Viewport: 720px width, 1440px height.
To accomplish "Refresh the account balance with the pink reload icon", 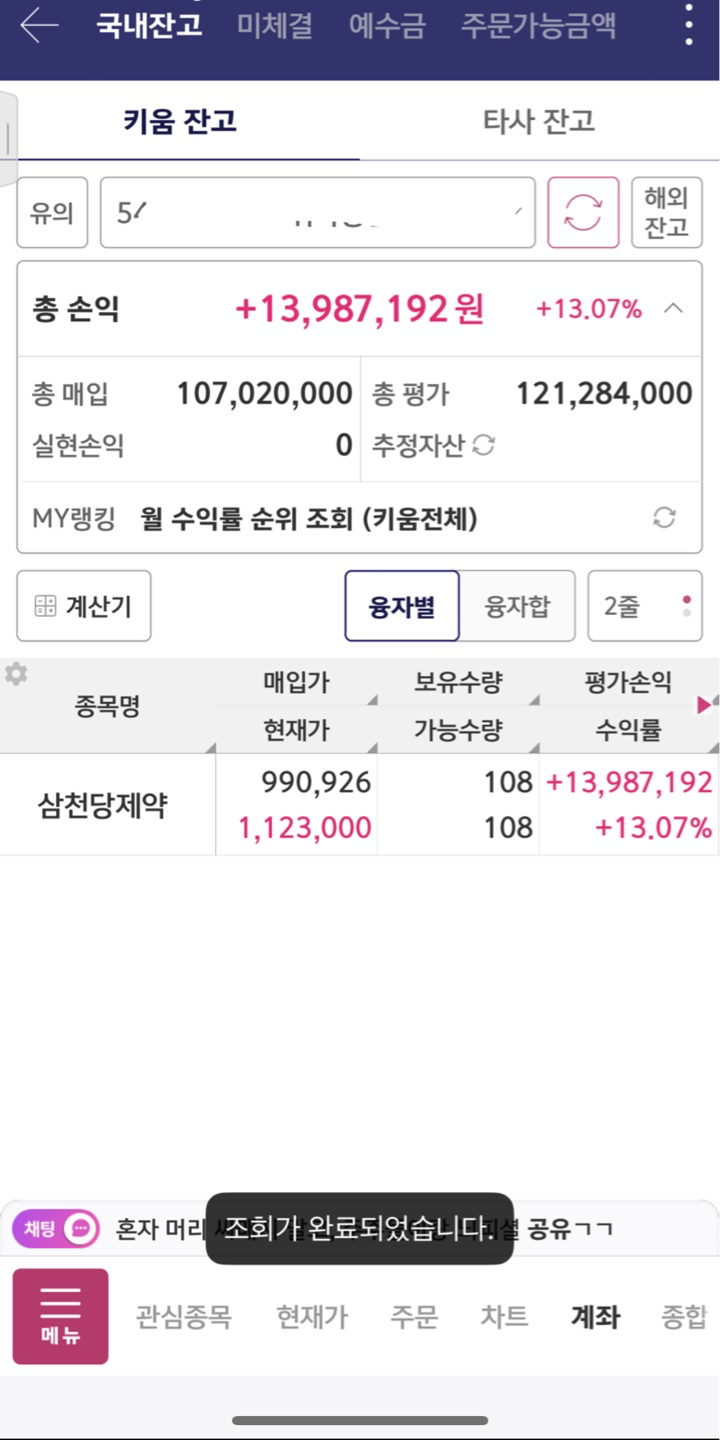I will pos(583,213).
